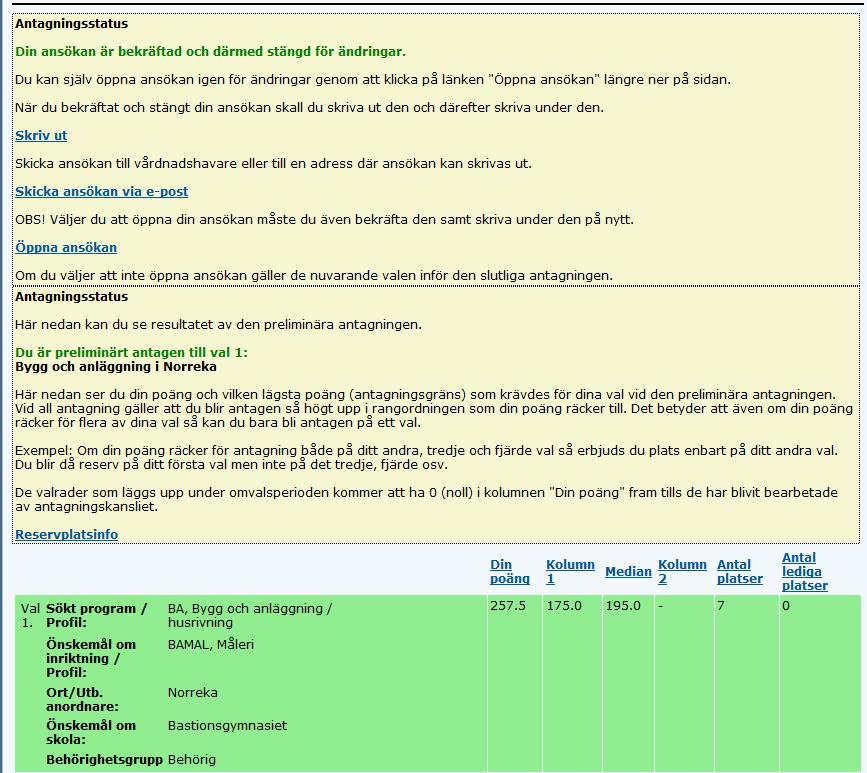Click 'Bygg och anläggning i Norreka' heading
Viewport: 867px width, 773px height.
click(116, 367)
